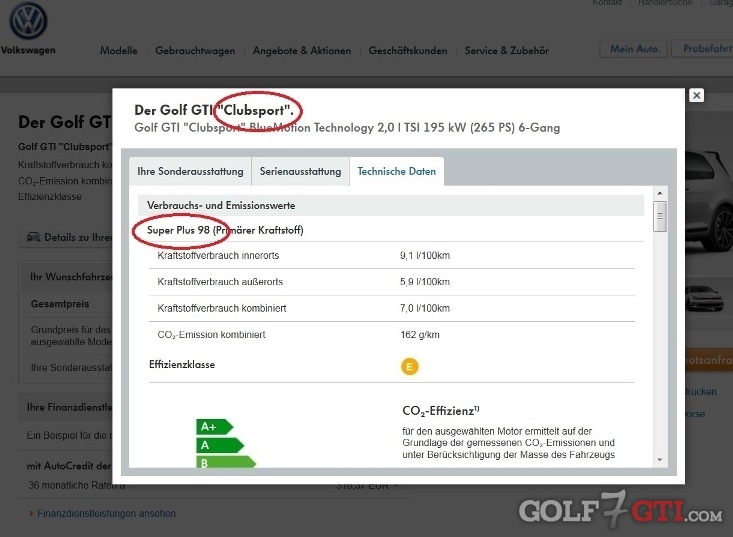Click 'Verbrauchs- und Emissionswerte' section header
Viewport: 733px width, 537px height.
coord(391,205)
